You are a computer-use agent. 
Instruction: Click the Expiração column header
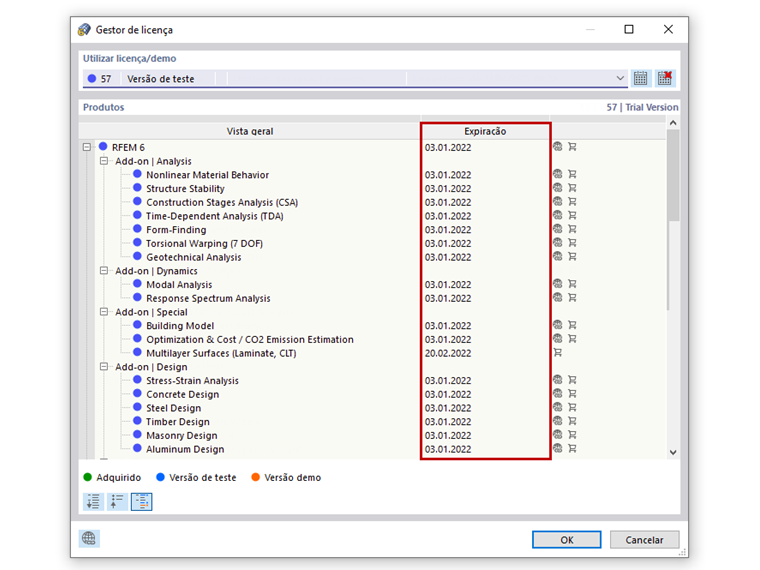[x=485, y=131]
